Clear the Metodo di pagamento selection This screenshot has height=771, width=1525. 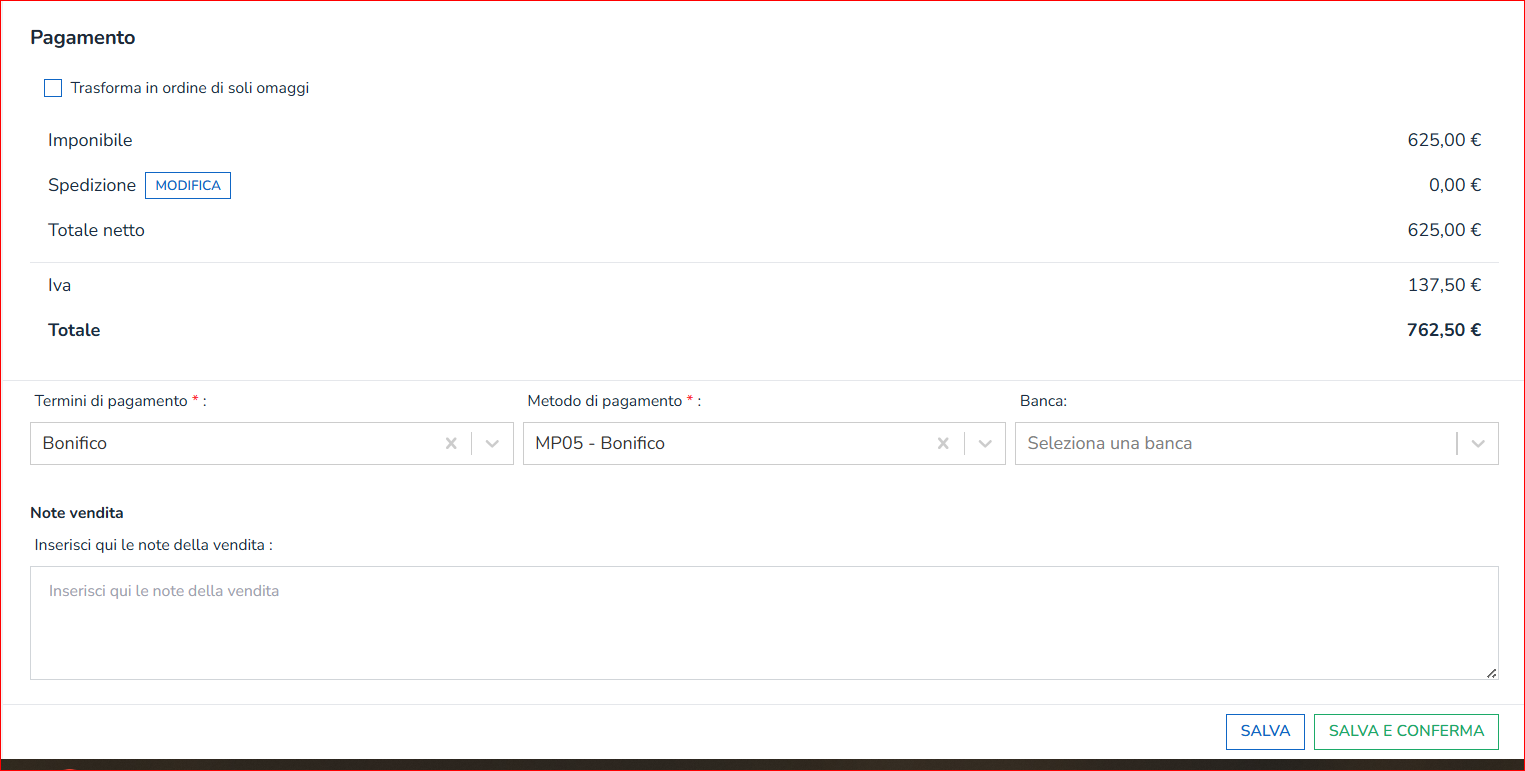pyautogui.click(x=943, y=444)
